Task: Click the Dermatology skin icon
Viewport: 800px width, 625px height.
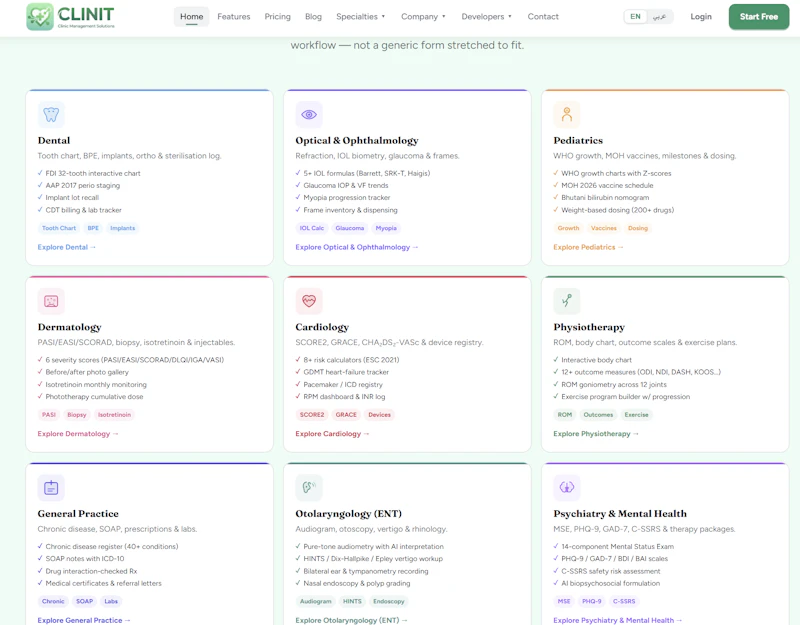Action: click(x=51, y=301)
